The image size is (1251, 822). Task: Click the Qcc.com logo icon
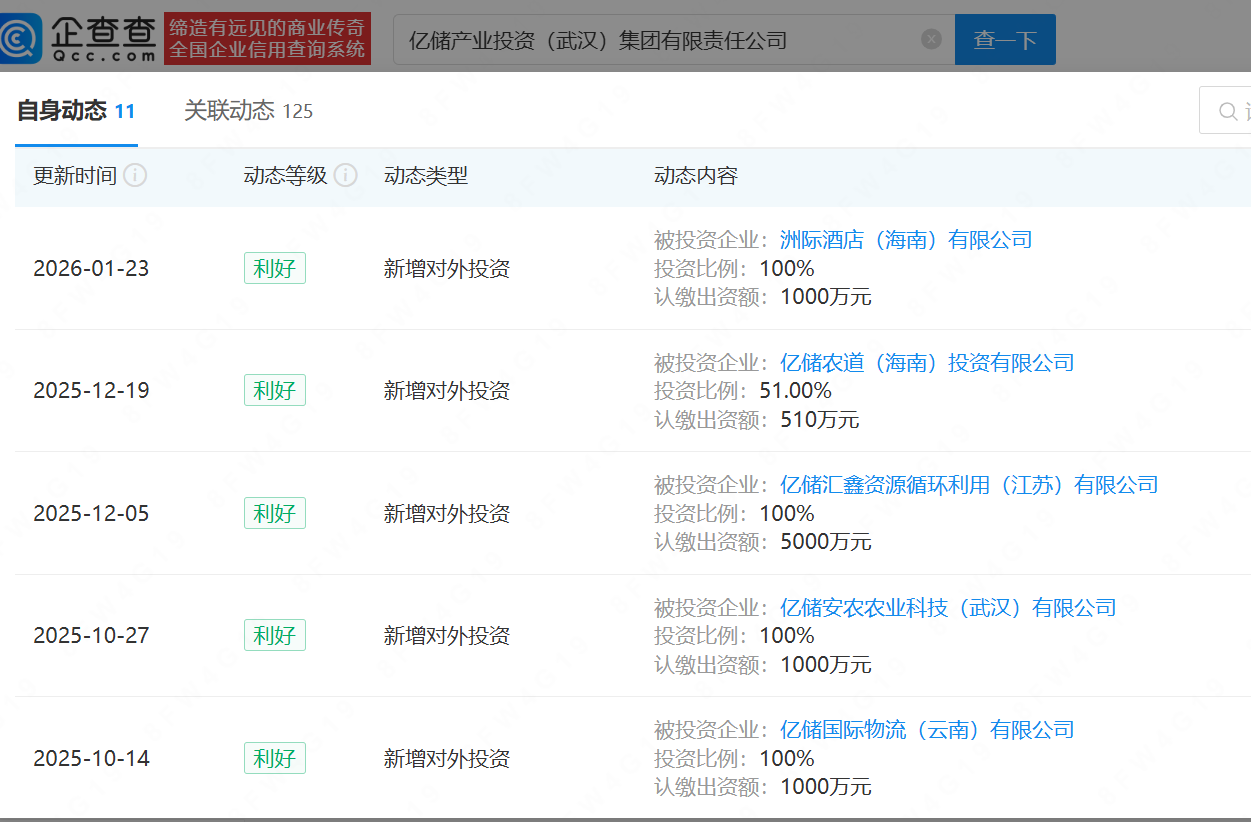22,39
